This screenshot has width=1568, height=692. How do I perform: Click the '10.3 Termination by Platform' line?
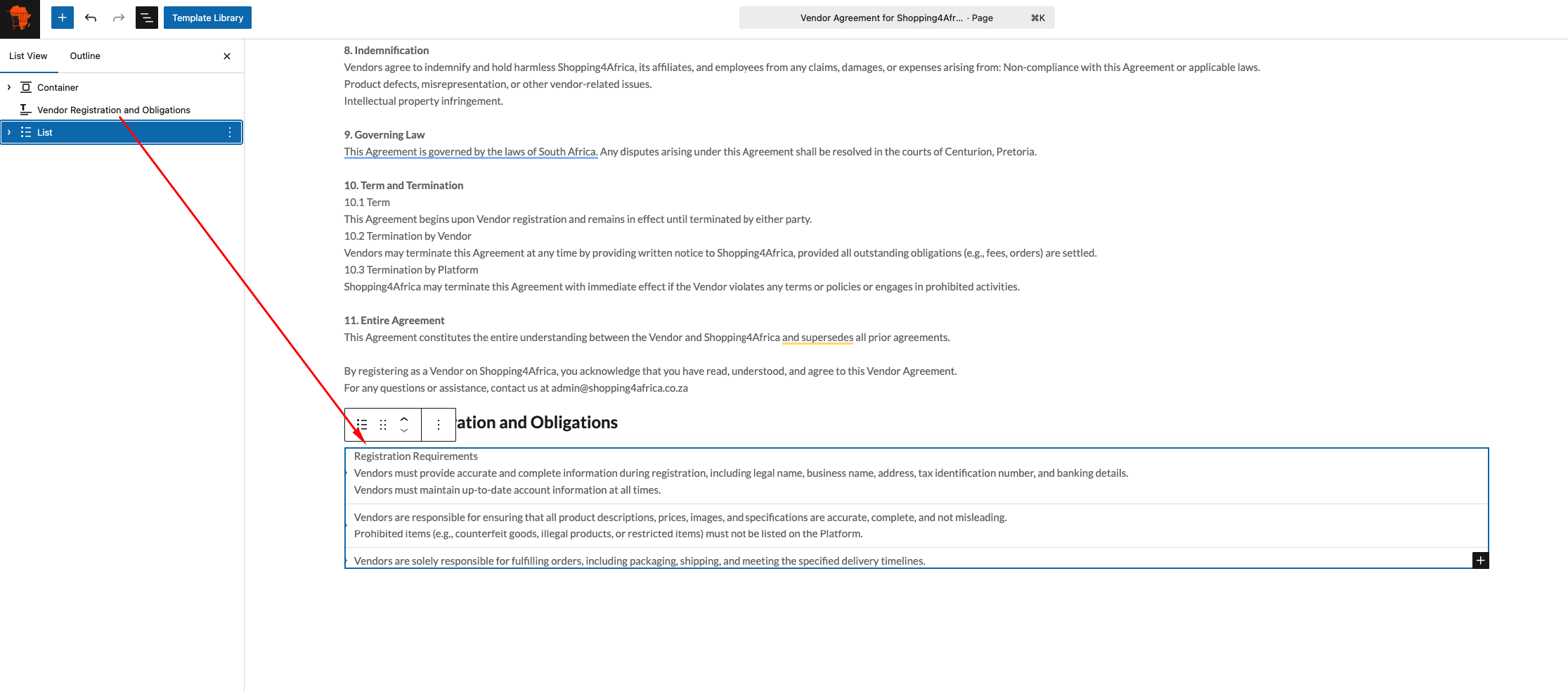click(411, 270)
